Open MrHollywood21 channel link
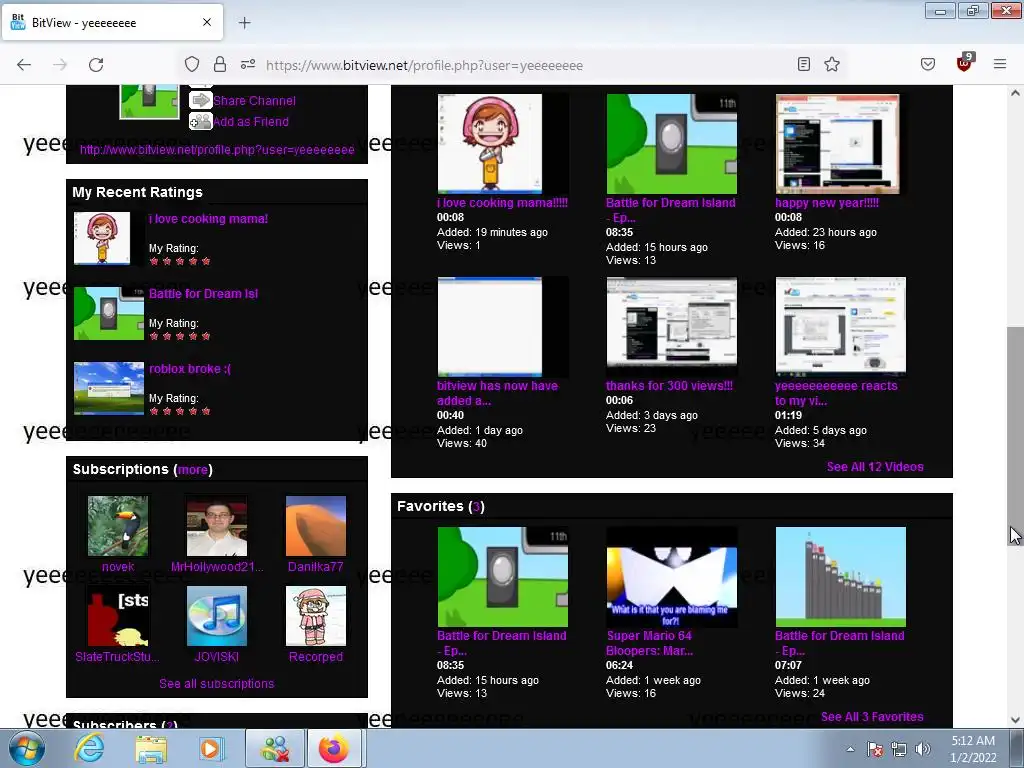 pos(217,567)
